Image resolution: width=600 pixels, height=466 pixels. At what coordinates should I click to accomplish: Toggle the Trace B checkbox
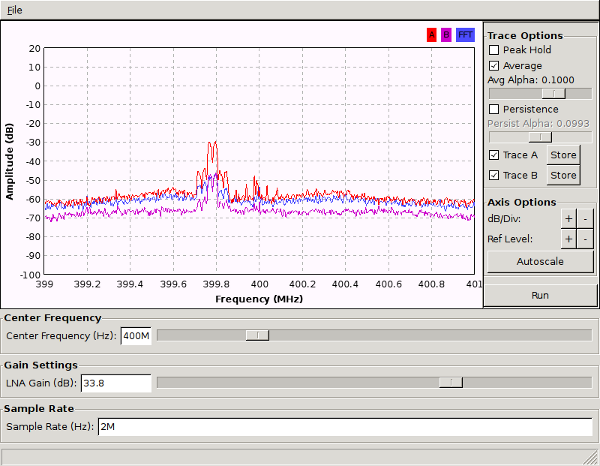(x=494, y=175)
